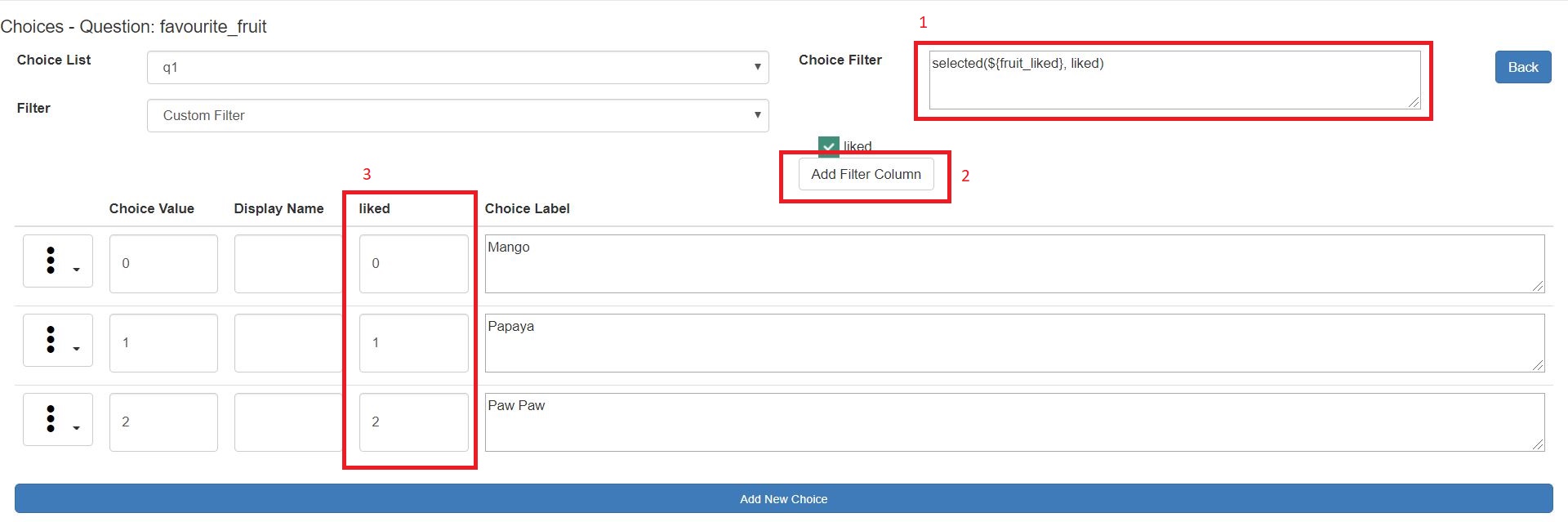
Task: Select Papaya's Choice Value field
Action: click(163, 342)
